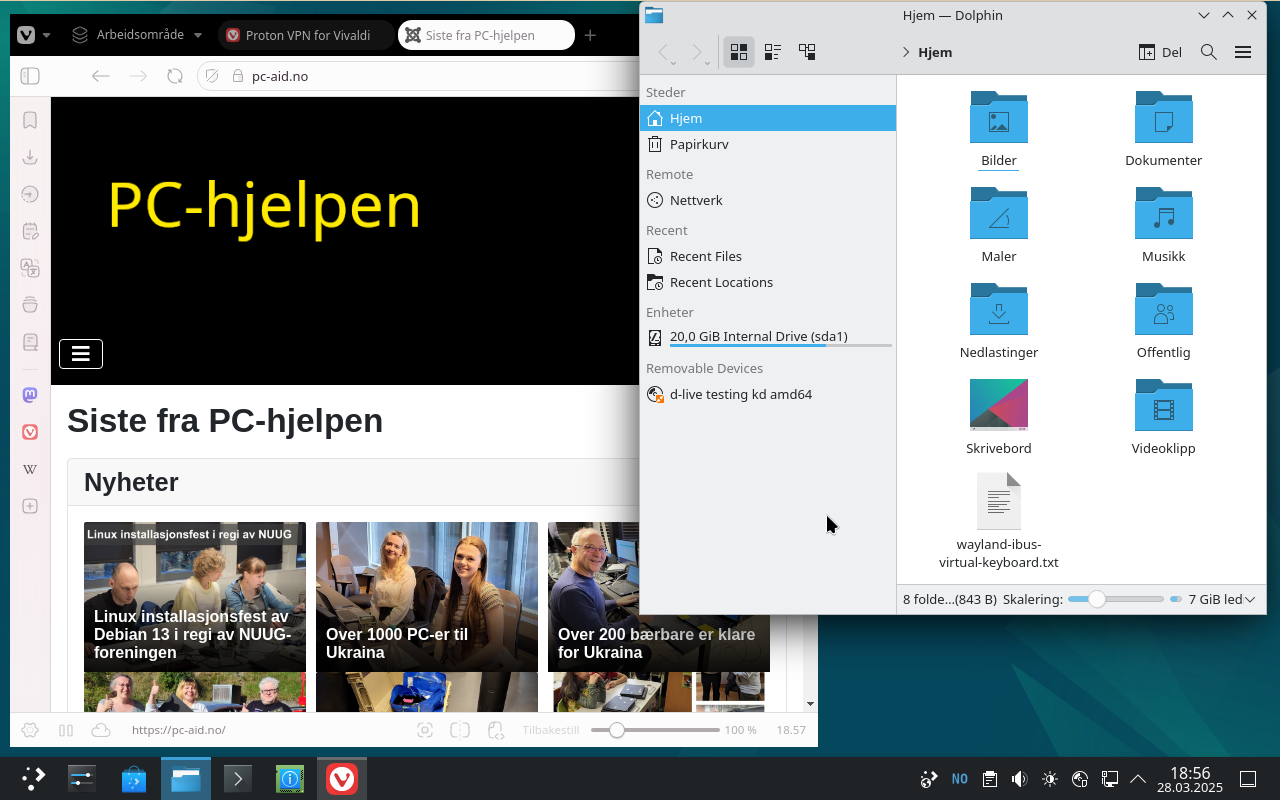
Task: Open Translate panel in Vivaldi sidebar
Action: (x=30, y=268)
